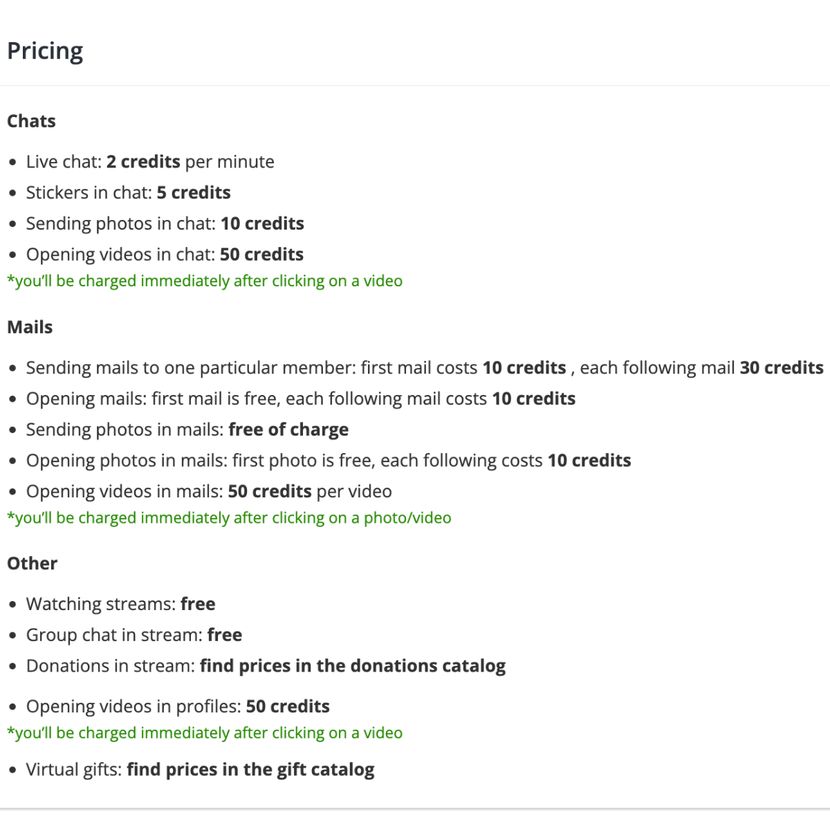Screen dimensions: 830x830
Task: Click Opening videos in profiles 50 credits
Action: click(178, 706)
